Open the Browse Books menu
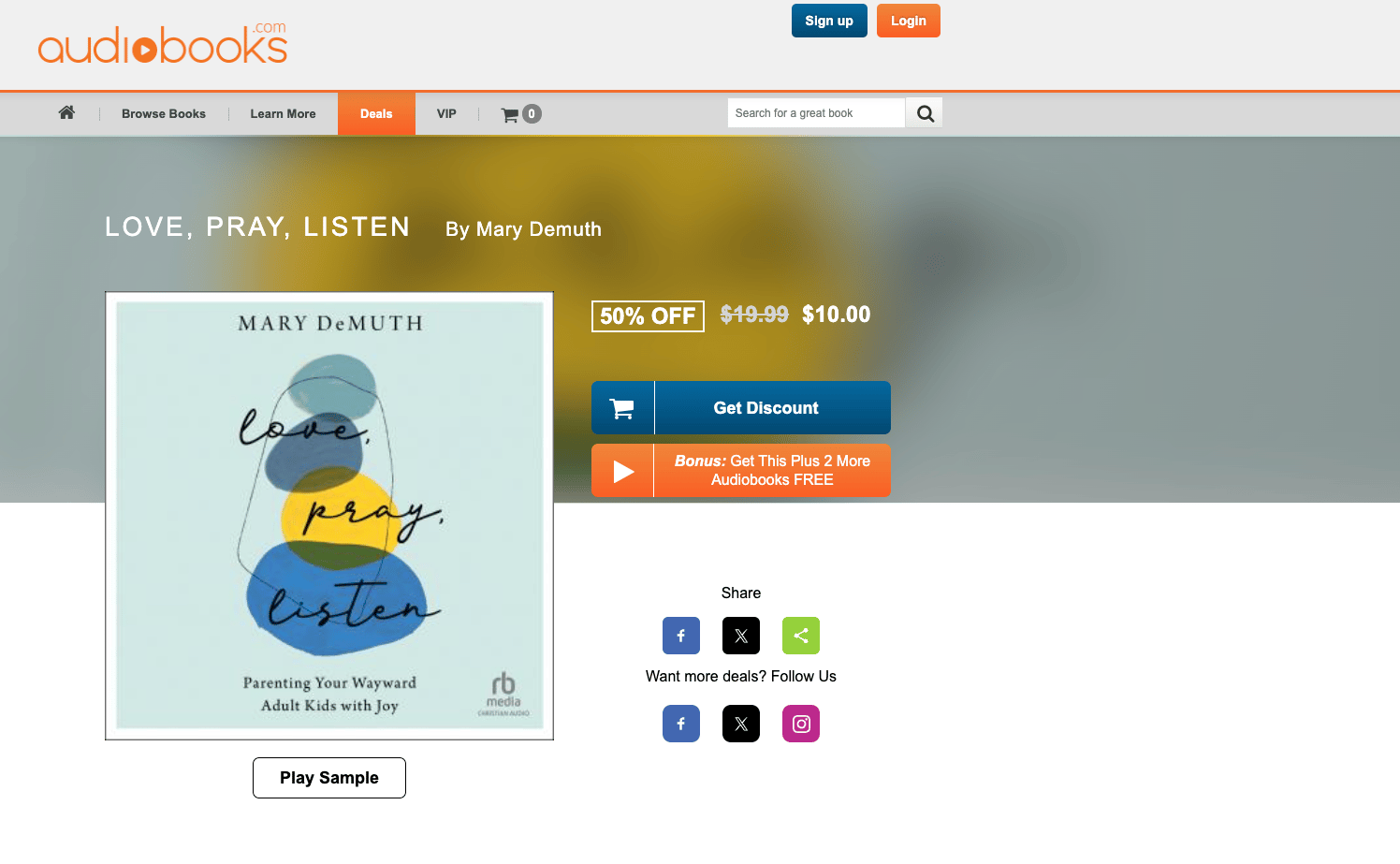1400x864 pixels. (x=164, y=114)
